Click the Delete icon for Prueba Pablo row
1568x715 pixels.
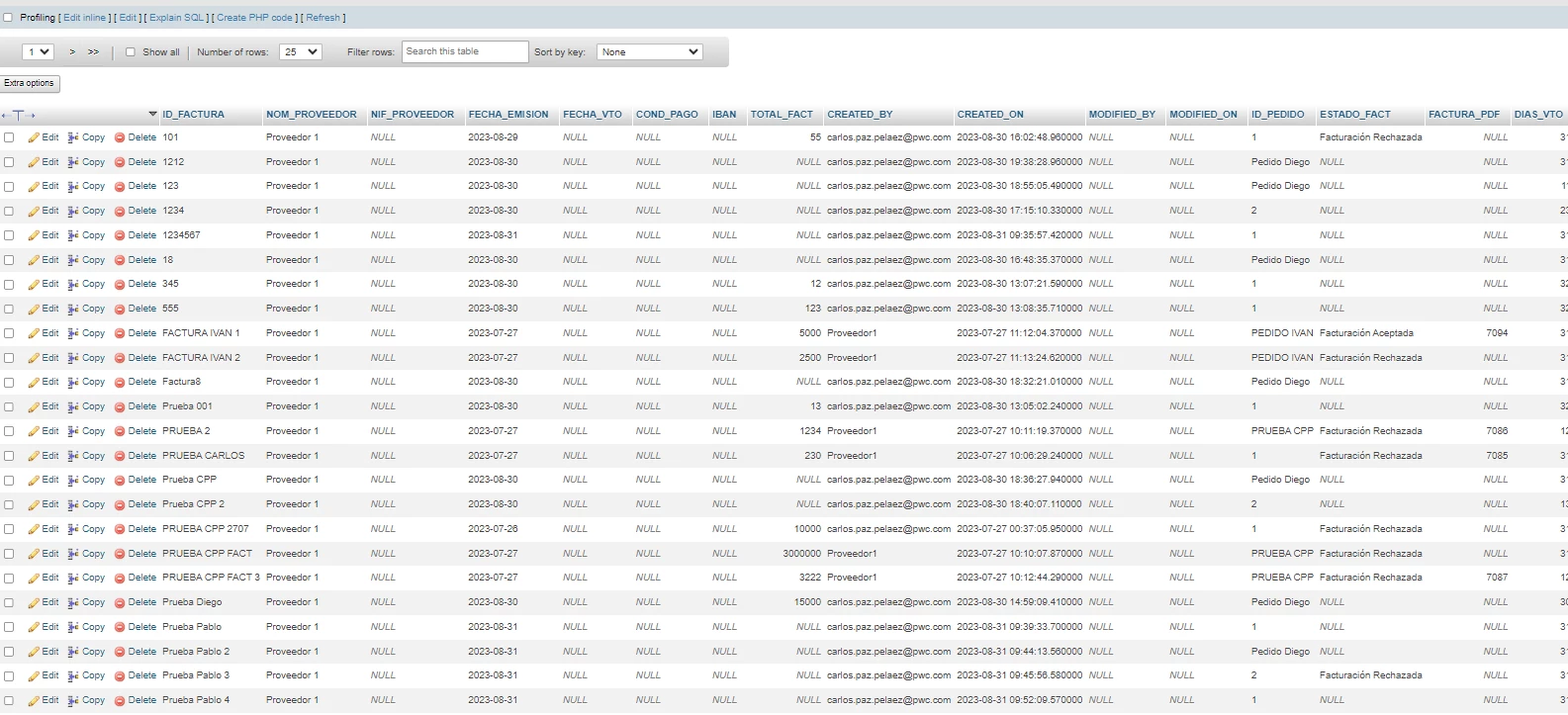point(120,627)
